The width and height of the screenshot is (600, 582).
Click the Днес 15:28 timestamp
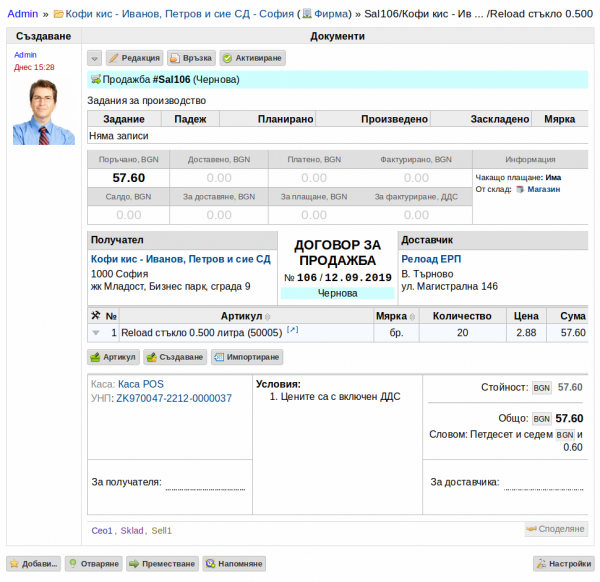(x=34, y=67)
